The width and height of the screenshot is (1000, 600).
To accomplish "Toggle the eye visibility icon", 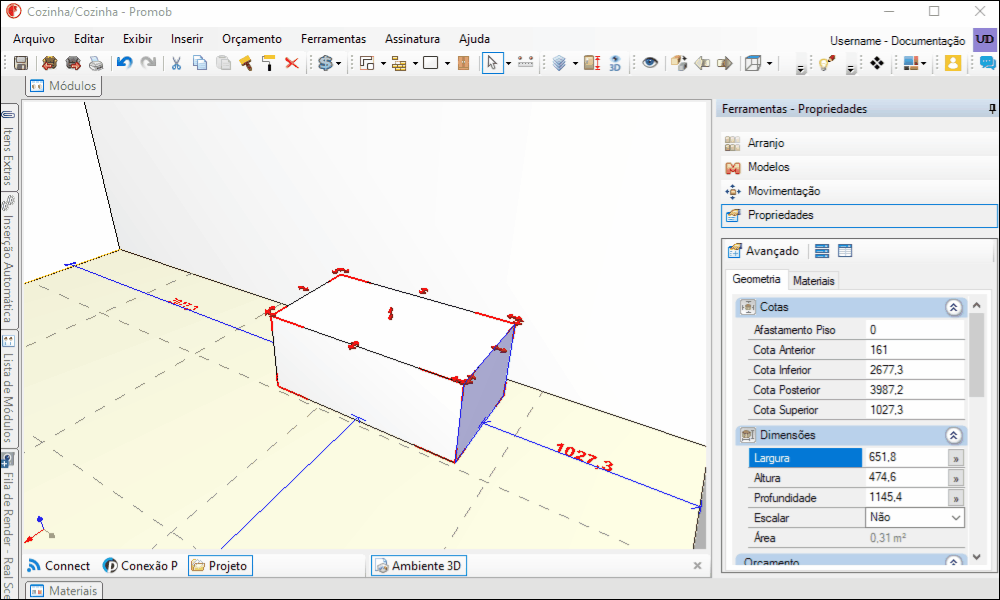I will 650,62.
